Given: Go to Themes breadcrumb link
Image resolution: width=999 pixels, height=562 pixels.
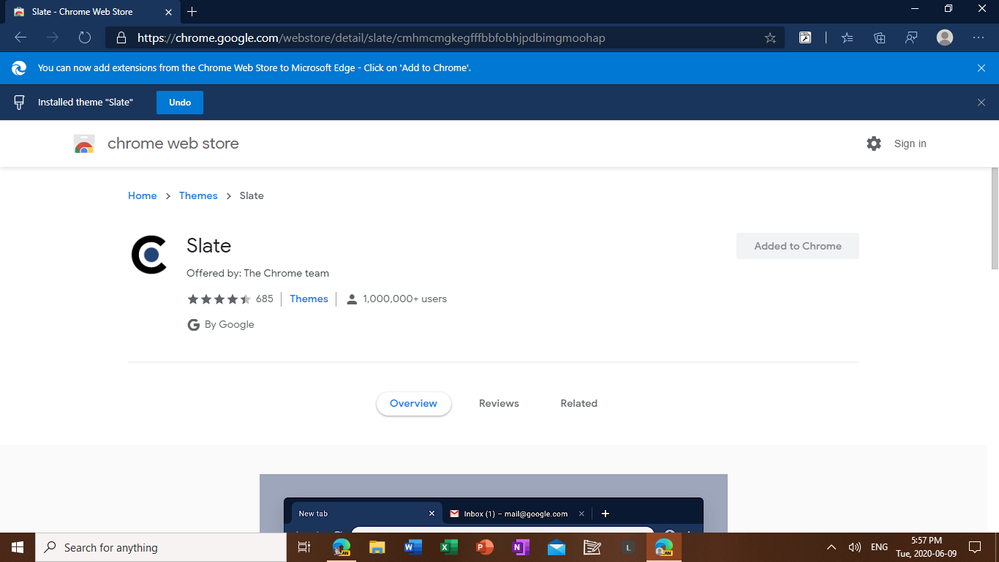Looking at the screenshot, I should 198,196.
